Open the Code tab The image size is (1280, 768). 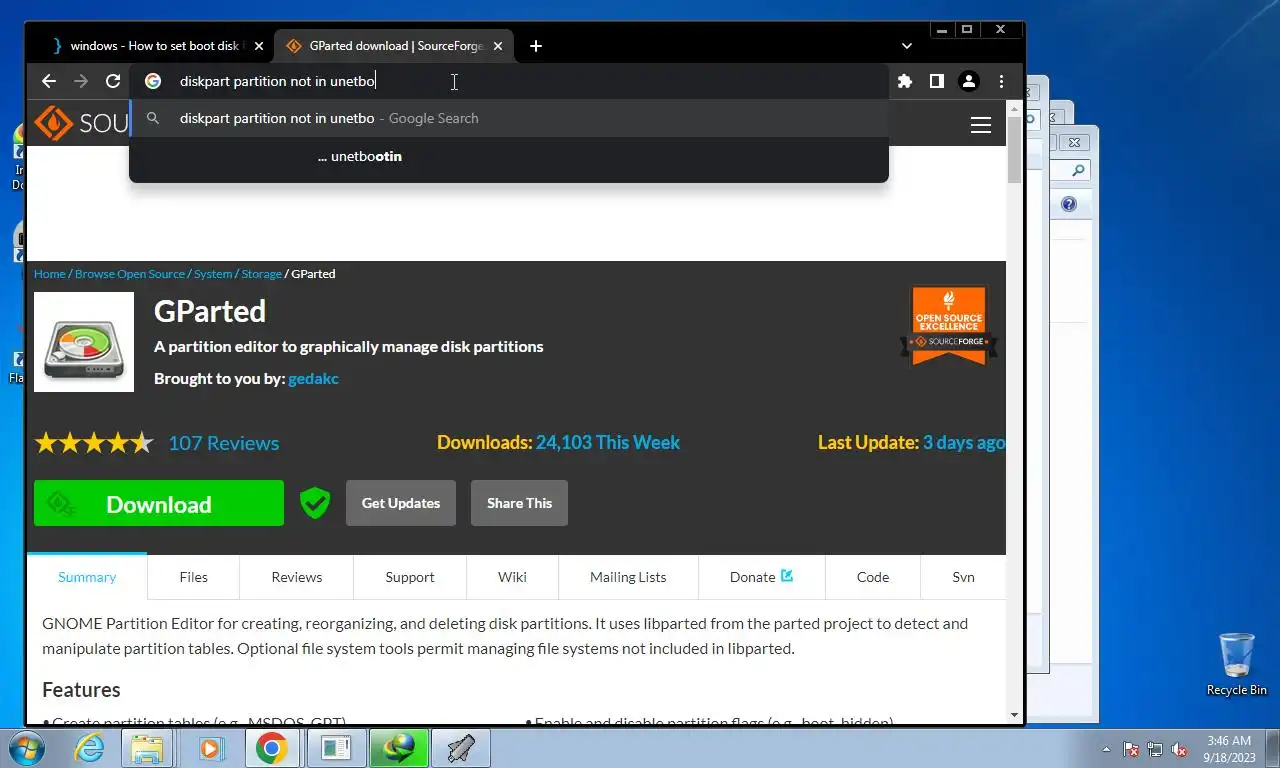coord(873,577)
